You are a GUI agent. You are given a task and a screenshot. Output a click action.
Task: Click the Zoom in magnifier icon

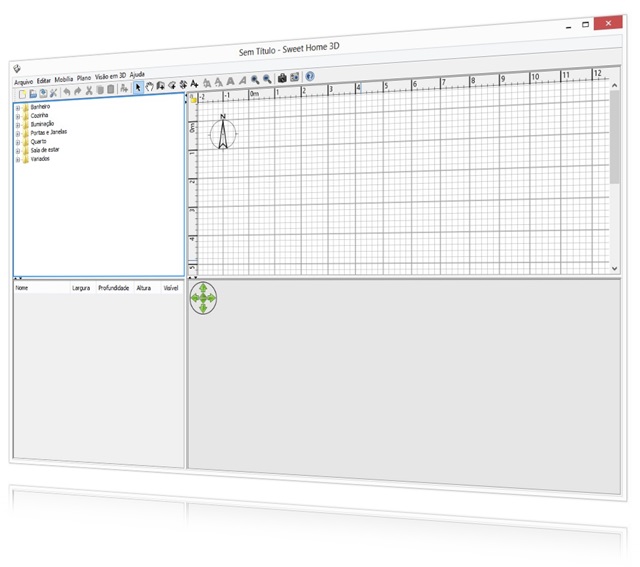255,80
